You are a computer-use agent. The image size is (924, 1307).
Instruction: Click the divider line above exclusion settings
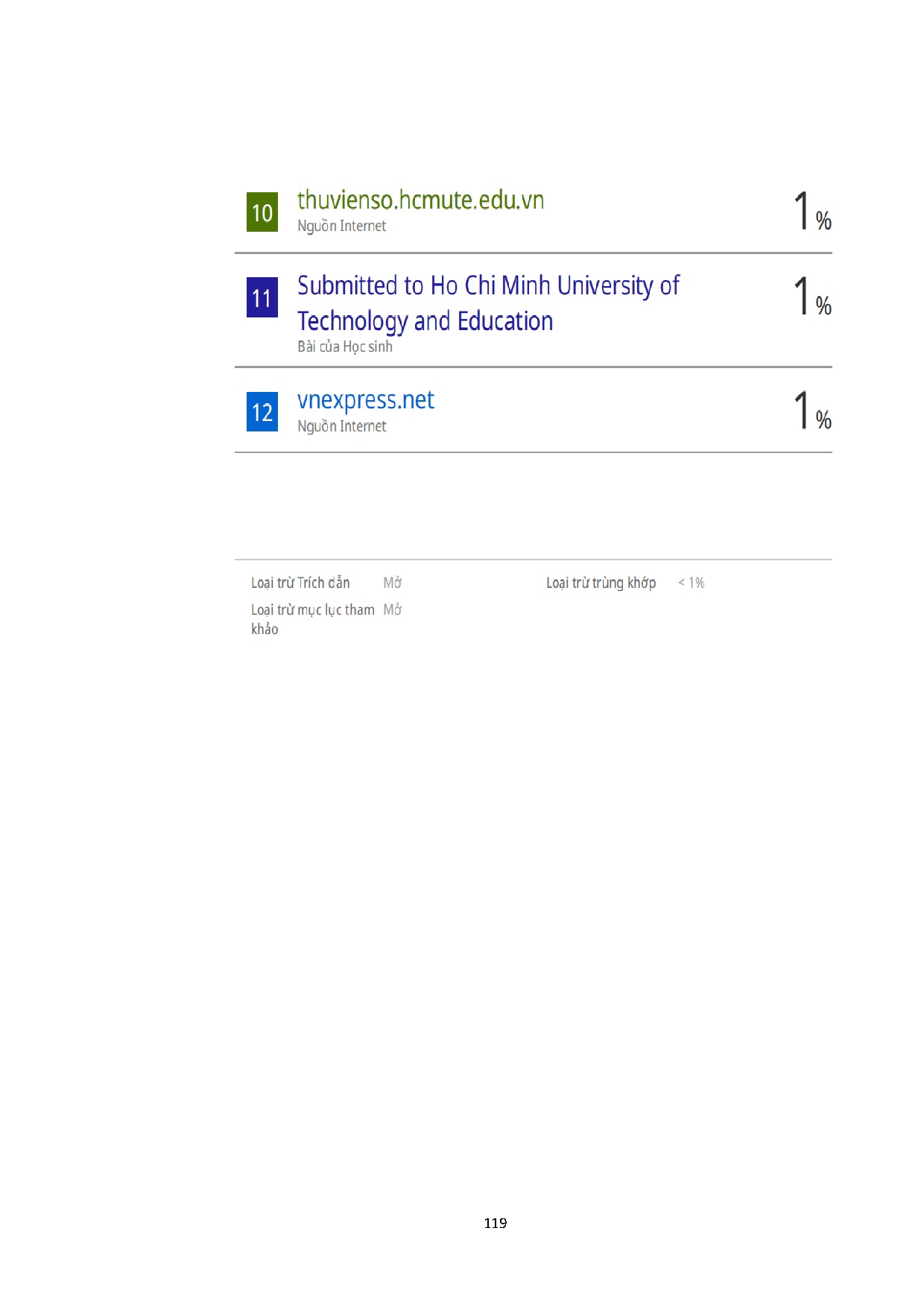click(533, 560)
